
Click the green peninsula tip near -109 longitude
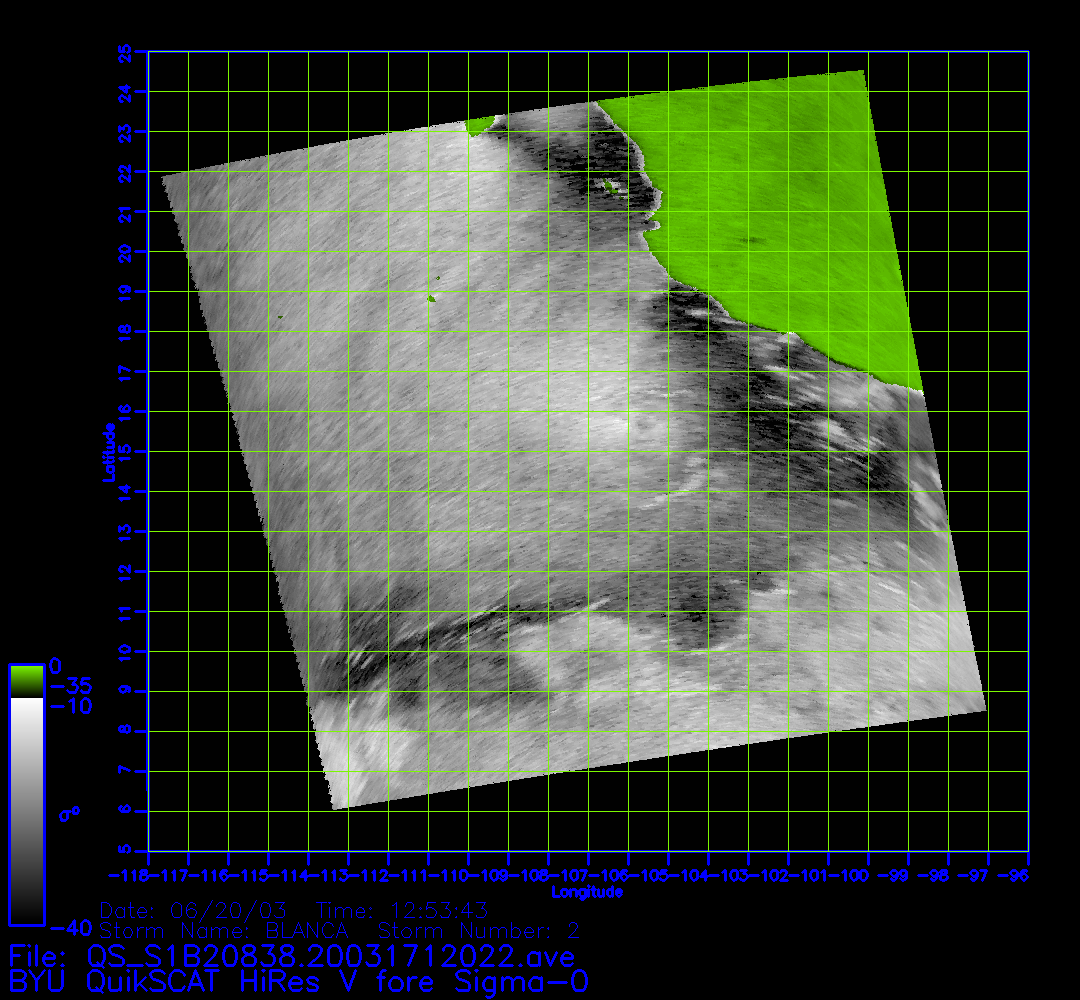(x=478, y=125)
